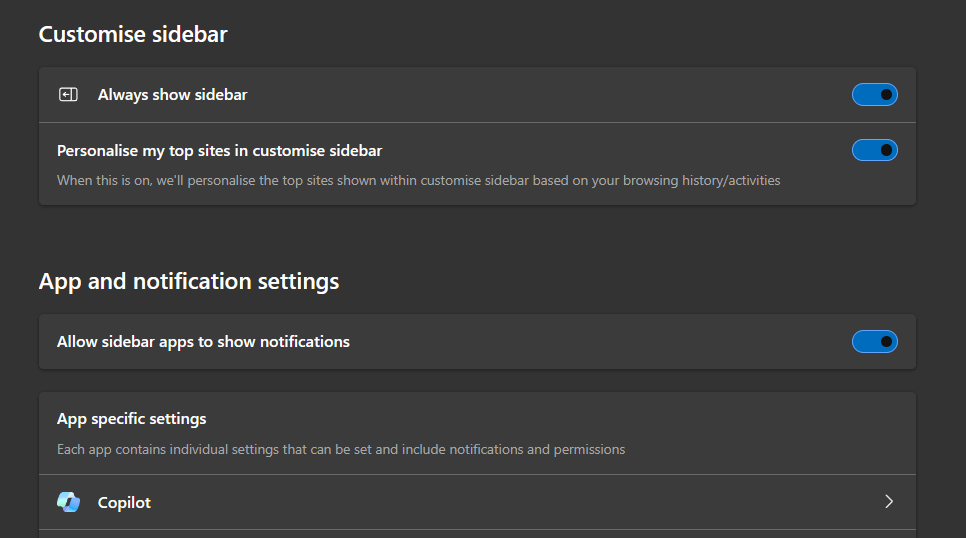Click the Always show sidebar label
The image size is (966, 538).
(x=172, y=95)
